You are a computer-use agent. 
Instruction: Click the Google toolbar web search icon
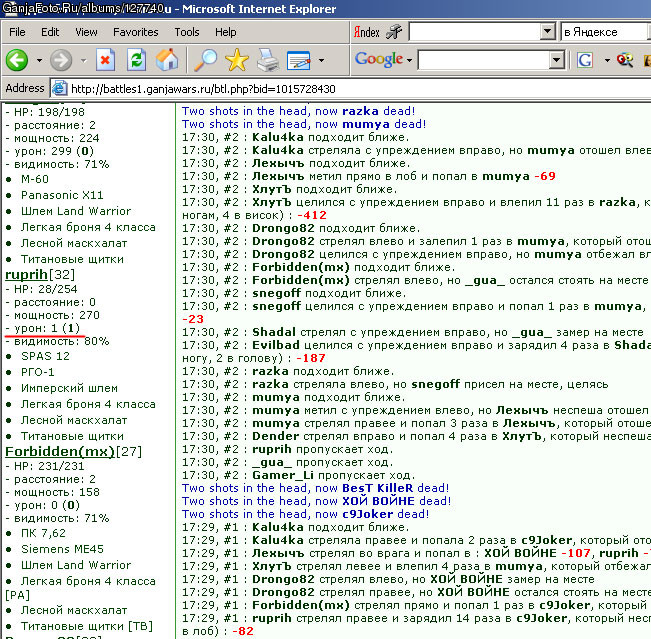(x=625, y=60)
